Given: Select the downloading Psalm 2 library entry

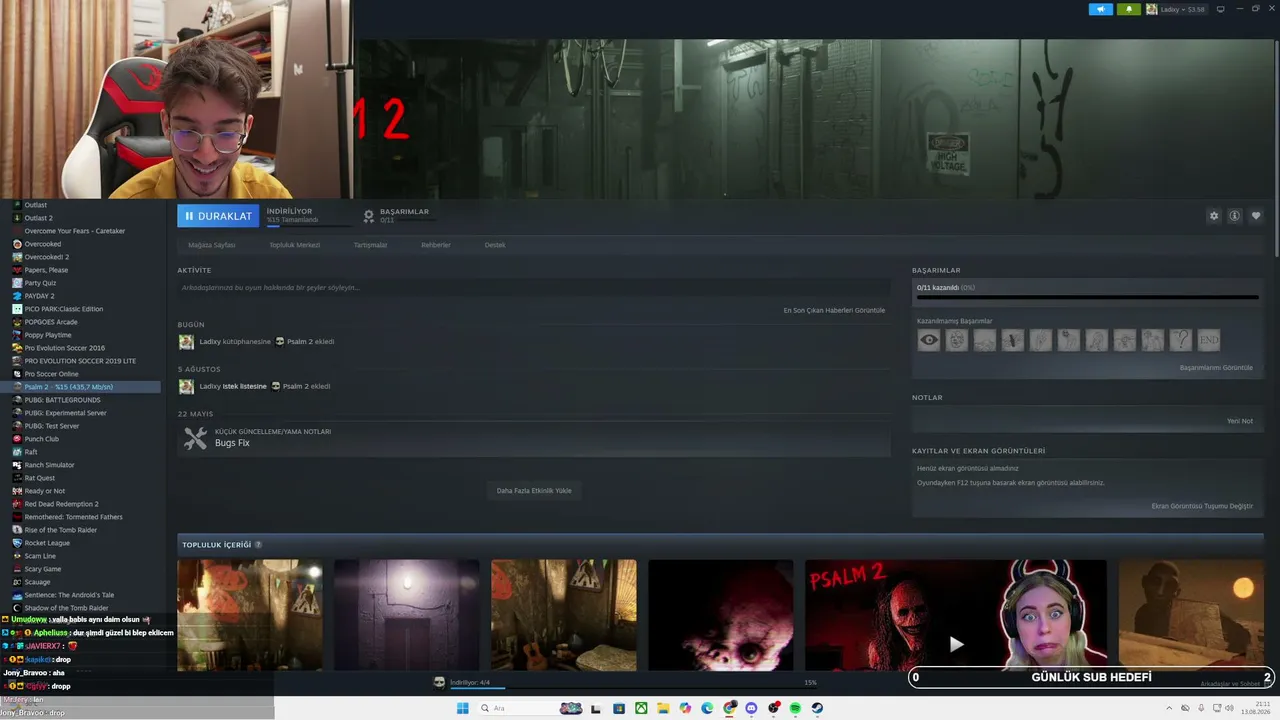Looking at the screenshot, I should [x=84, y=387].
